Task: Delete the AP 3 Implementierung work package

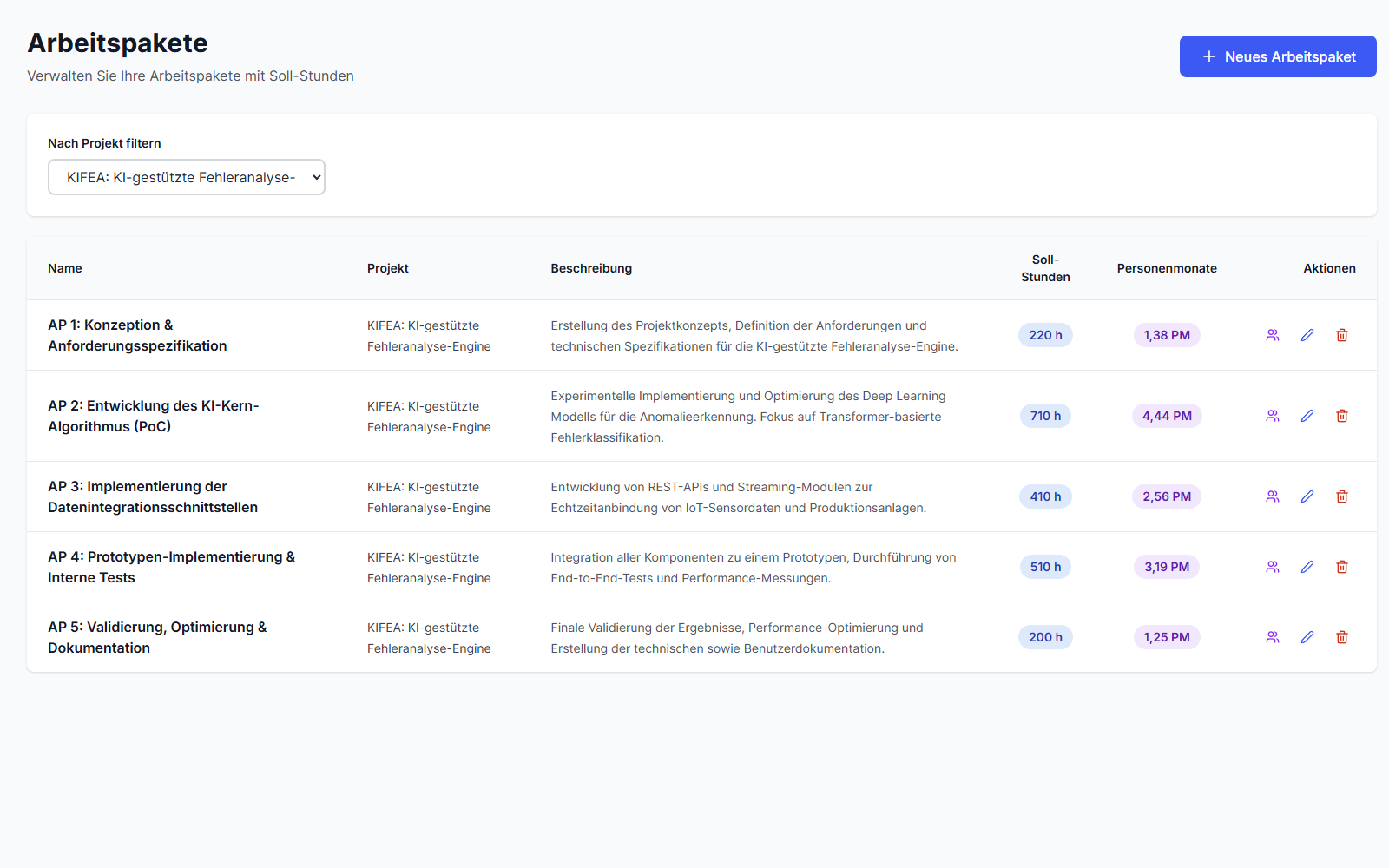Action: [x=1342, y=496]
